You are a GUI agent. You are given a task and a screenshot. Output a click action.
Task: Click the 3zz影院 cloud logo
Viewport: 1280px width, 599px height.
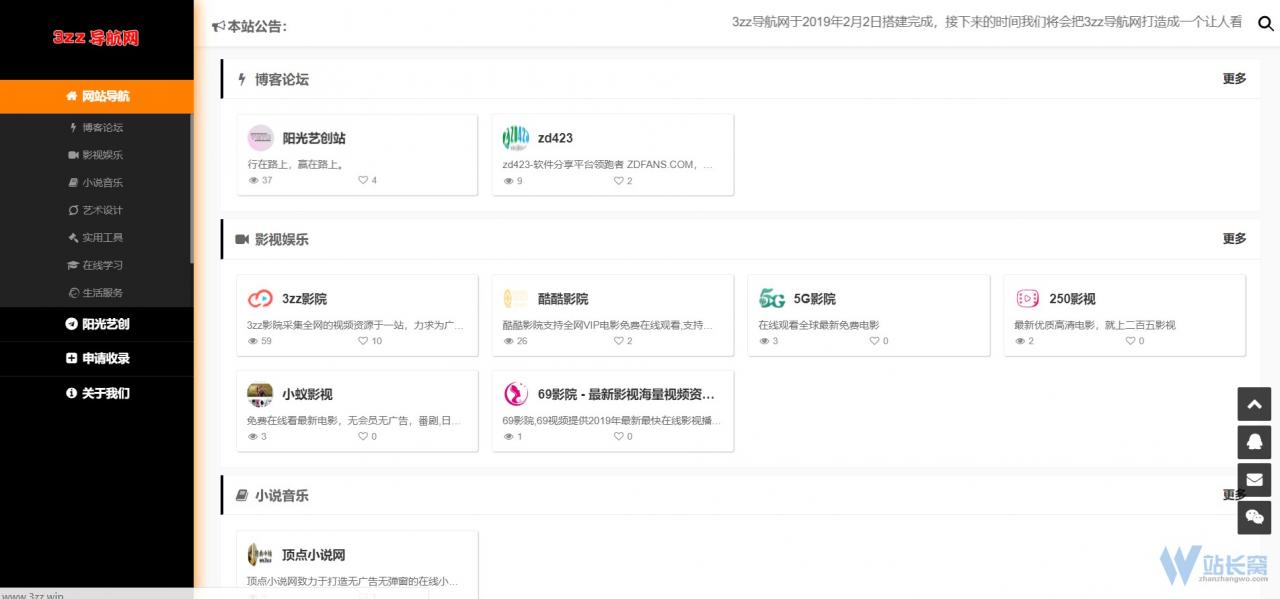click(x=260, y=298)
